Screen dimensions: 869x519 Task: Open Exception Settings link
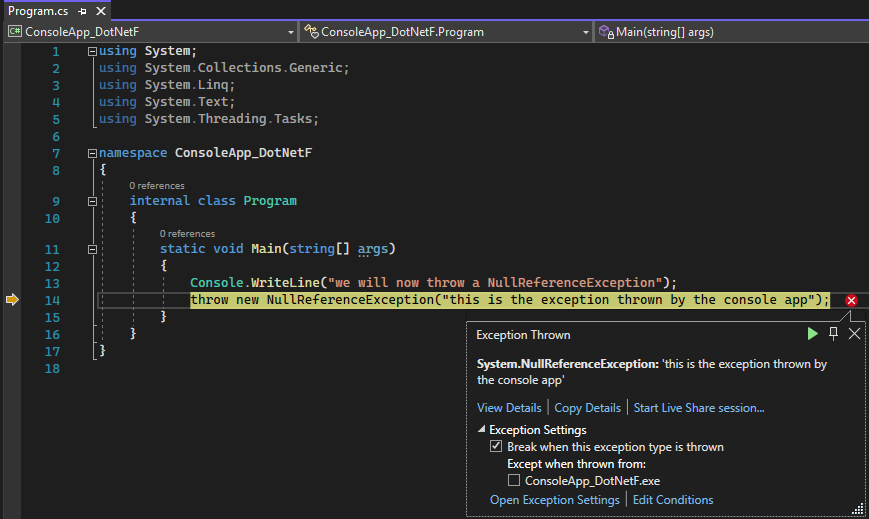(x=554, y=500)
